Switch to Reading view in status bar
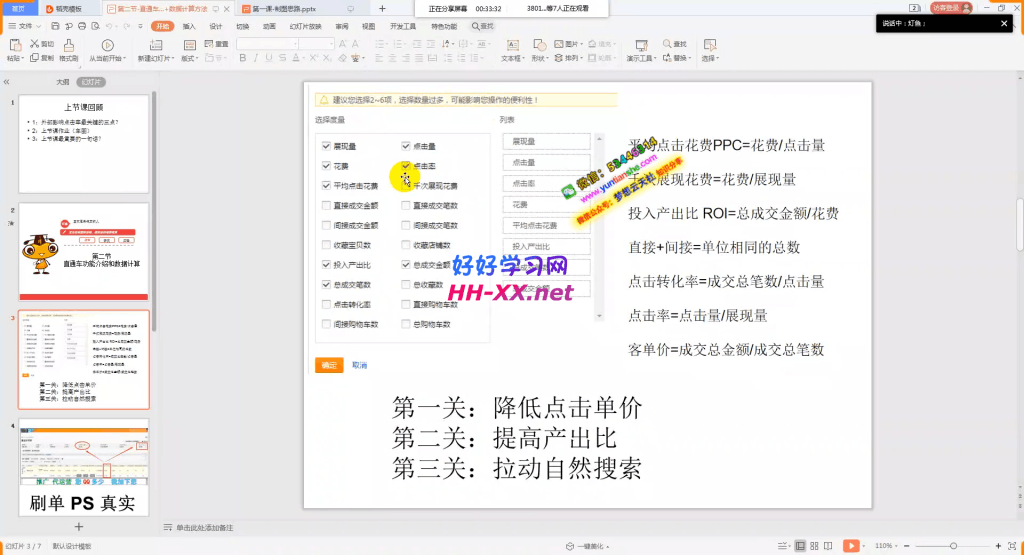Viewport: 1024px width, 555px height. coord(828,546)
